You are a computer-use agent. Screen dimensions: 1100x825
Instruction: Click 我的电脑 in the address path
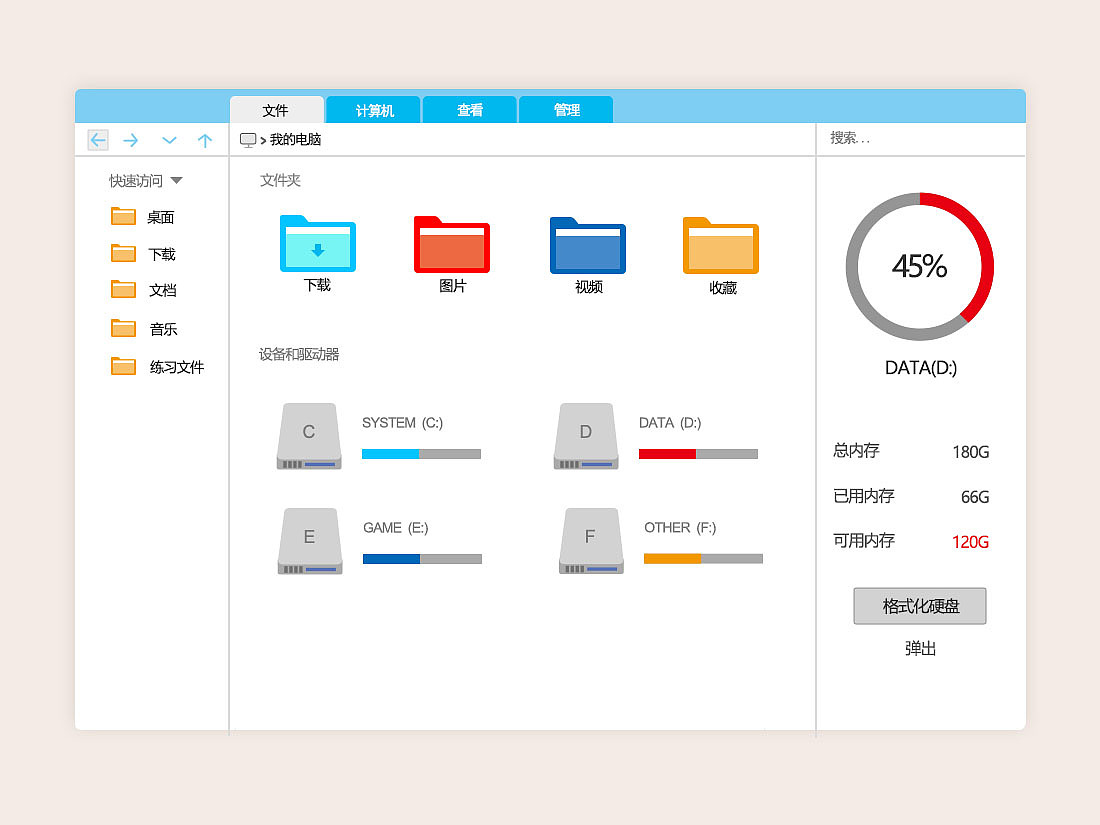pyautogui.click(x=295, y=140)
